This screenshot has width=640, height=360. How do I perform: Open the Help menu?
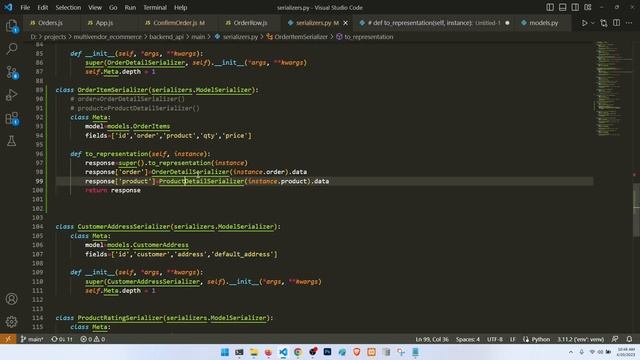click(180, 7)
